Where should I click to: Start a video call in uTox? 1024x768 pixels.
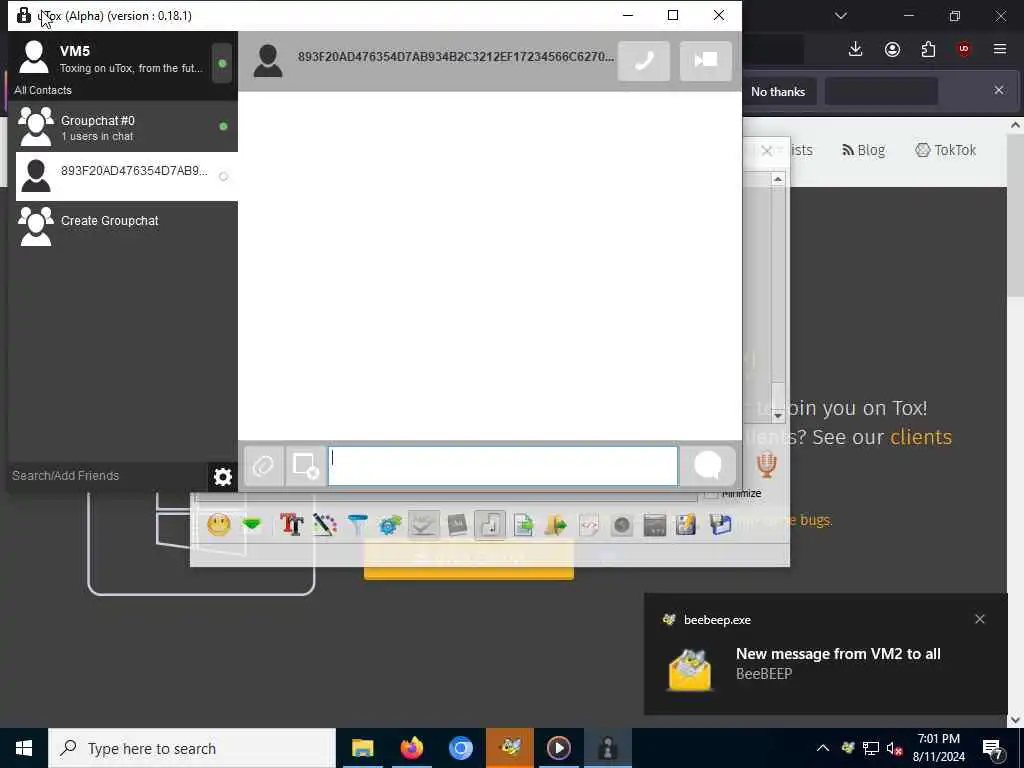(705, 61)
